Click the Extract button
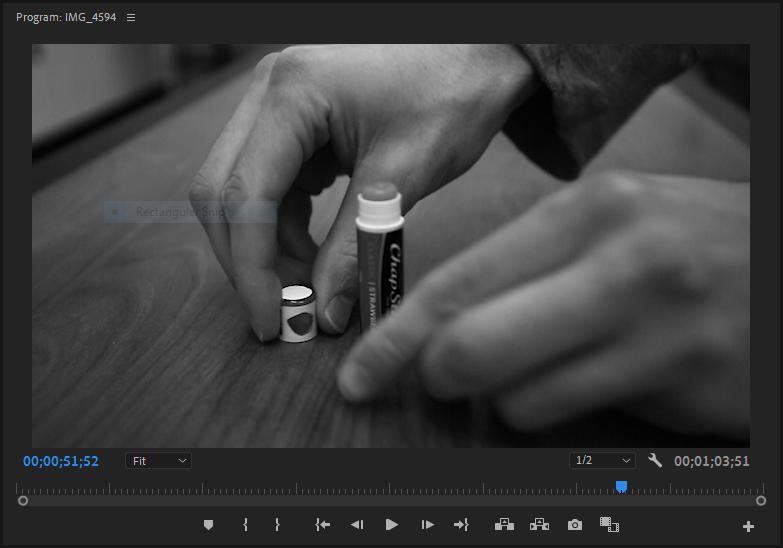Viewport: 783px width, 548px height. click(539, 525)
